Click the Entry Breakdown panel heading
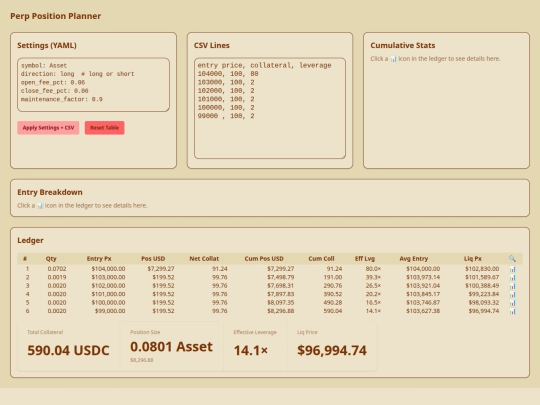This screenshot has width=540, height=405. click(x=50, y=192)
